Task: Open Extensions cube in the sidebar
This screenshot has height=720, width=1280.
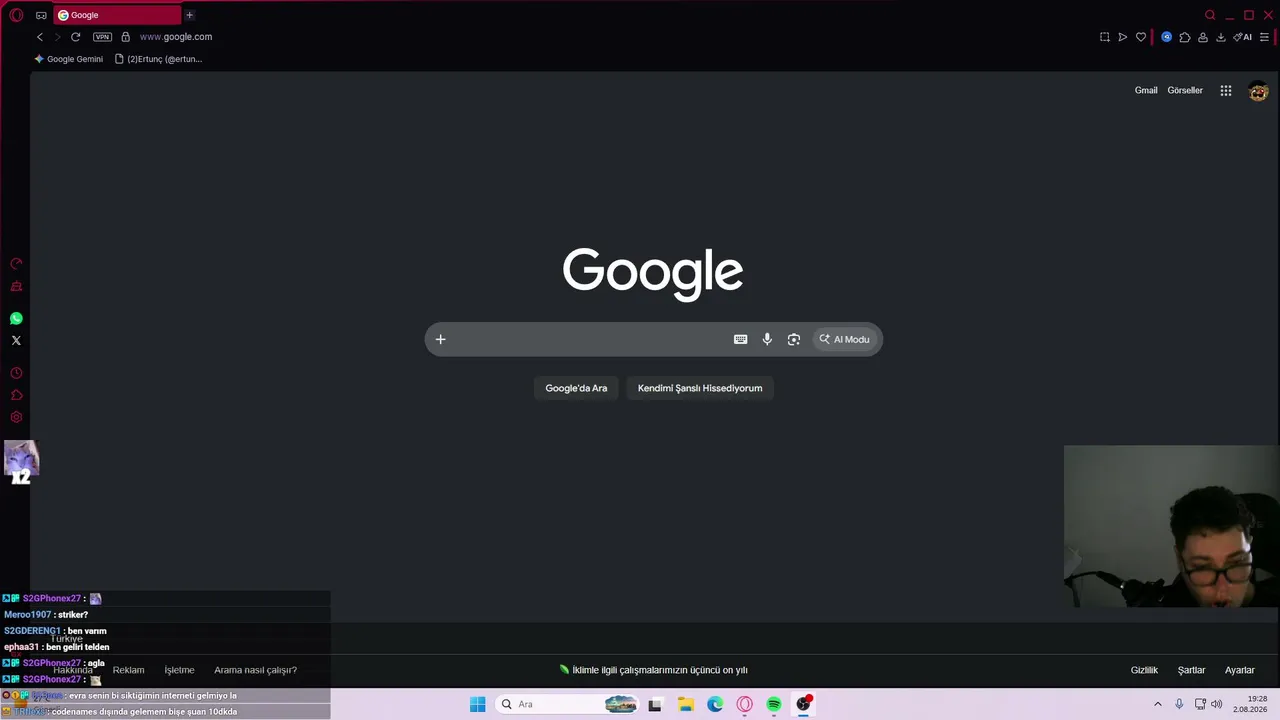Action: pos(16,395)
